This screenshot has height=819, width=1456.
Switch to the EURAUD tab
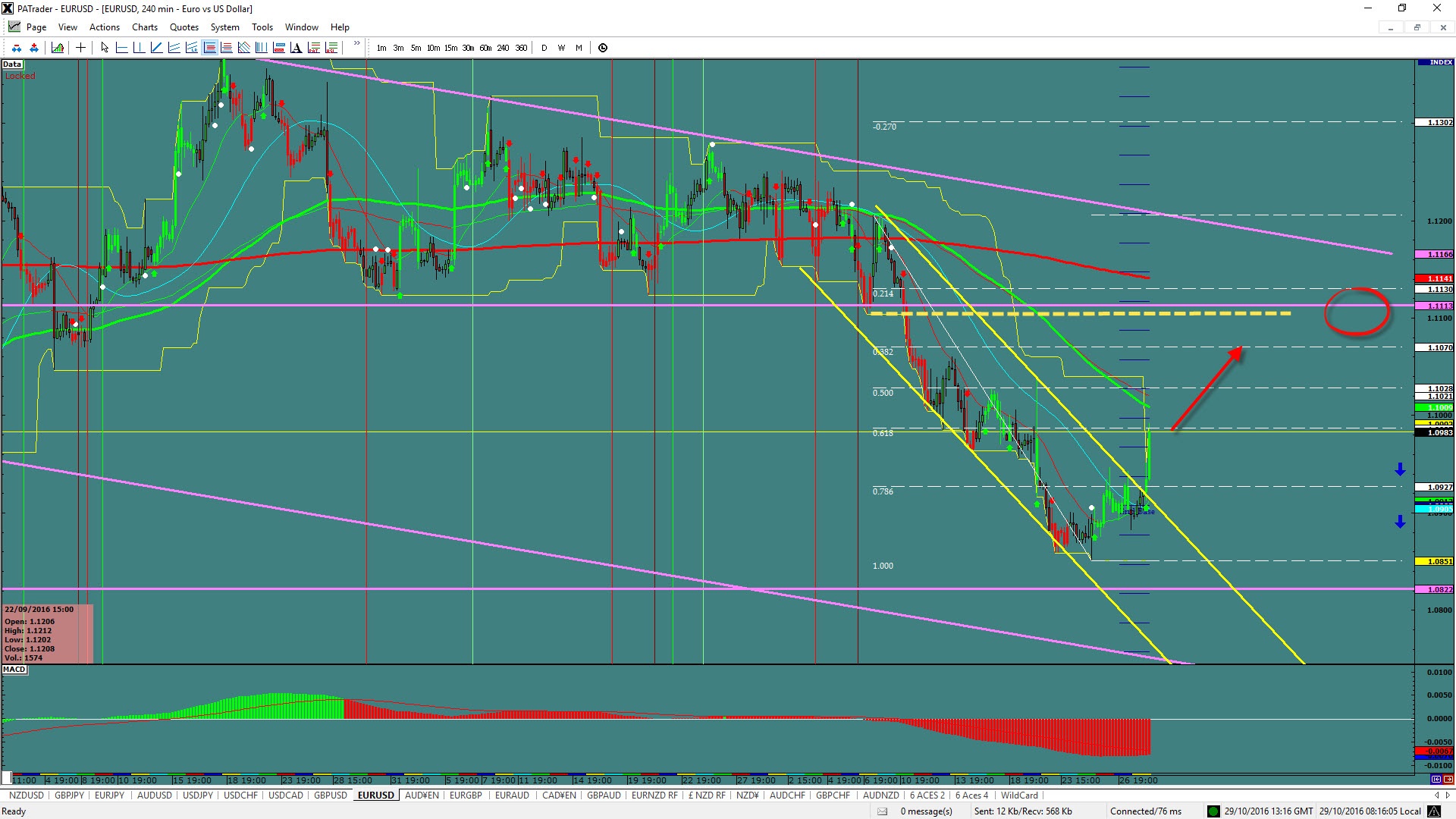[x=512, y=795]
